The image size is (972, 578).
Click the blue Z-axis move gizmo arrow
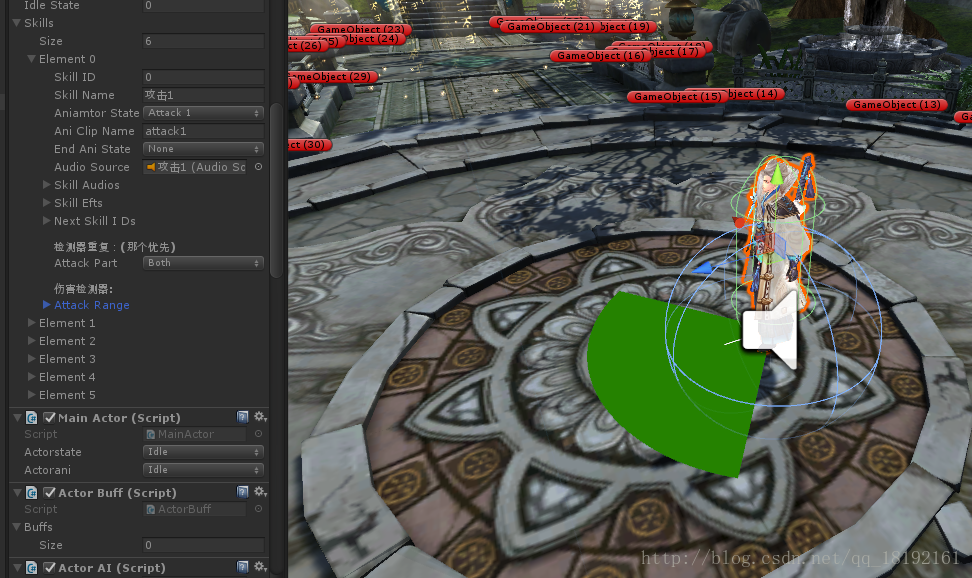pyautogui.click(x=702, y=268)
